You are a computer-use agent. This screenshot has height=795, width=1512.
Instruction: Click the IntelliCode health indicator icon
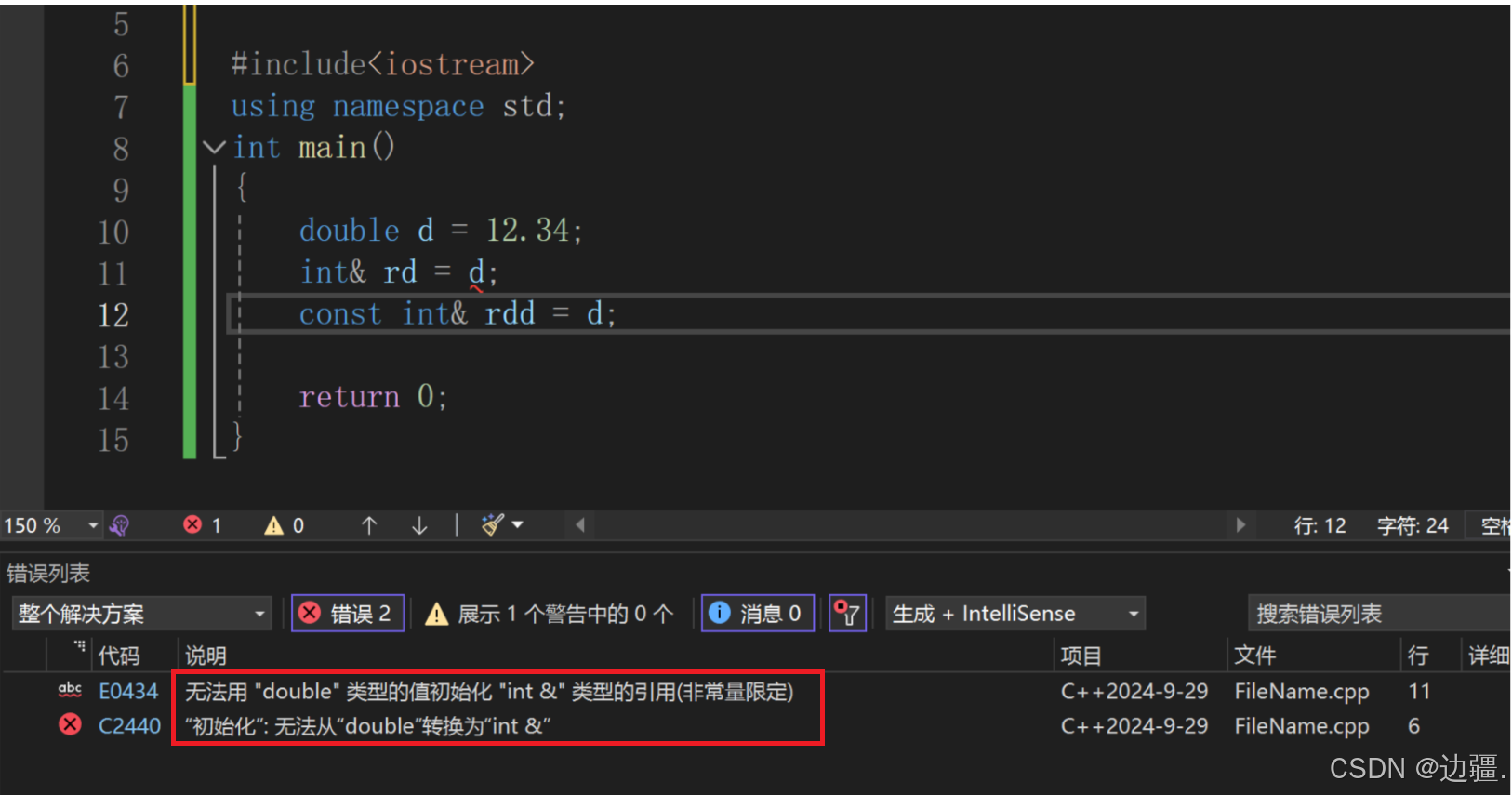119,525
